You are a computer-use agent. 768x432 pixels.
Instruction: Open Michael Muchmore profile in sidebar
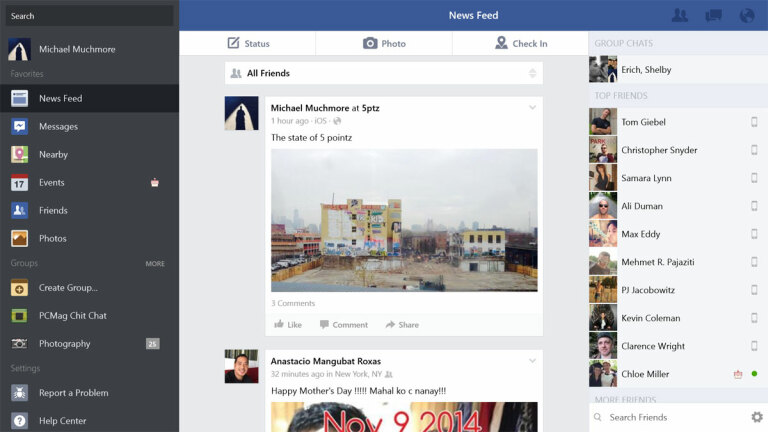point(89,49)
